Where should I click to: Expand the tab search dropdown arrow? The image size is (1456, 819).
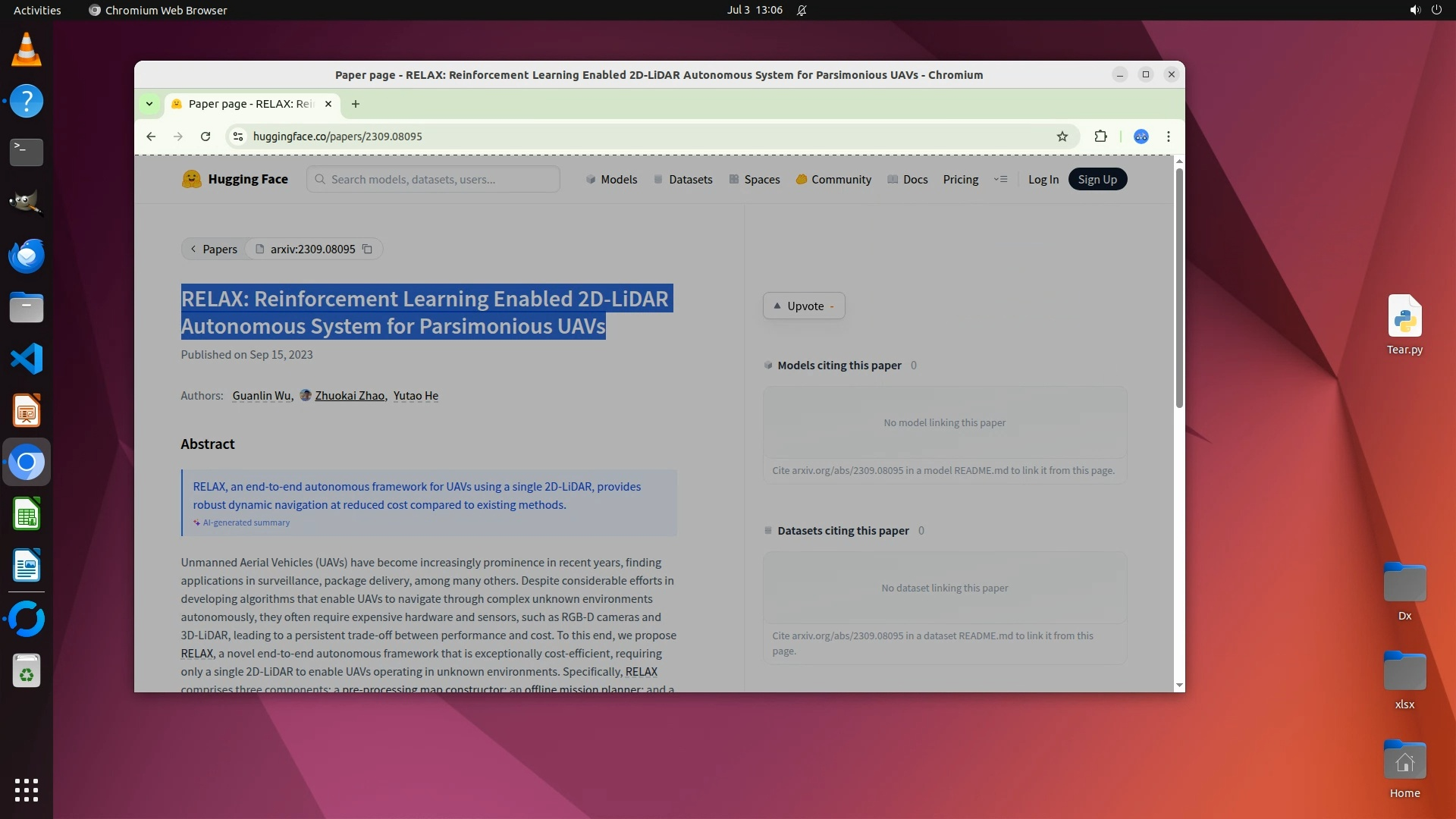149,104
